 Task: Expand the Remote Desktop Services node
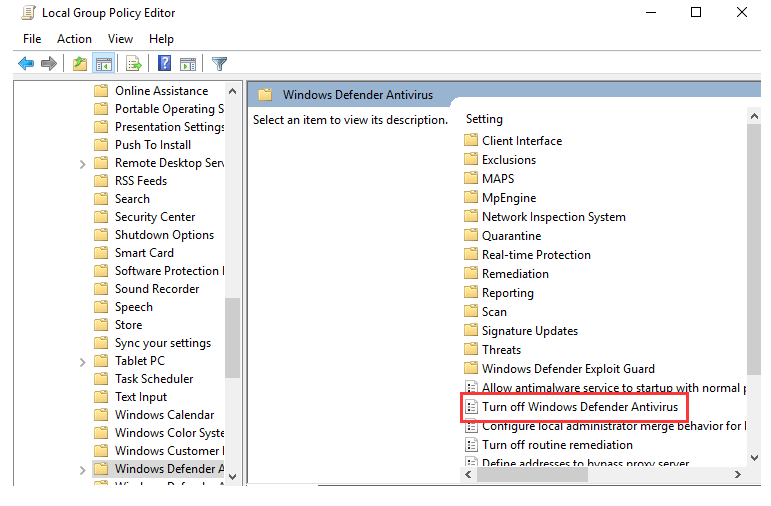click(x=82, y=164)
